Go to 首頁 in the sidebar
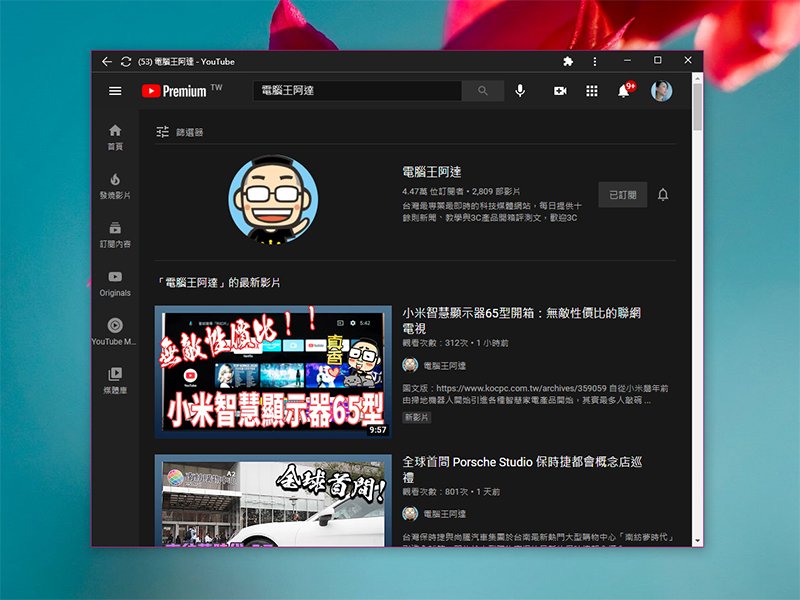 115,137
